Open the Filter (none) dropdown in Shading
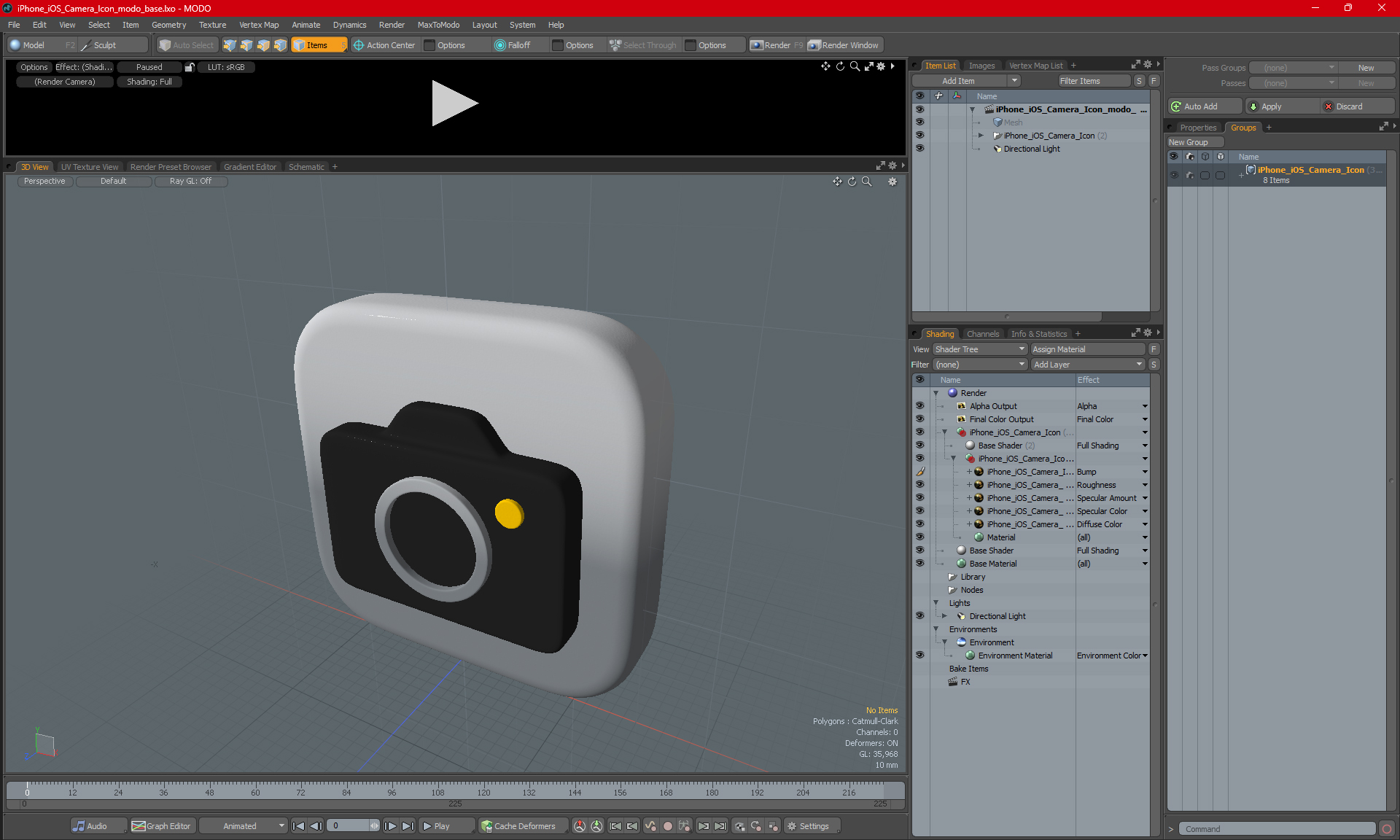This screenshot has height=840, width=1400. click(x=980, y=365)
